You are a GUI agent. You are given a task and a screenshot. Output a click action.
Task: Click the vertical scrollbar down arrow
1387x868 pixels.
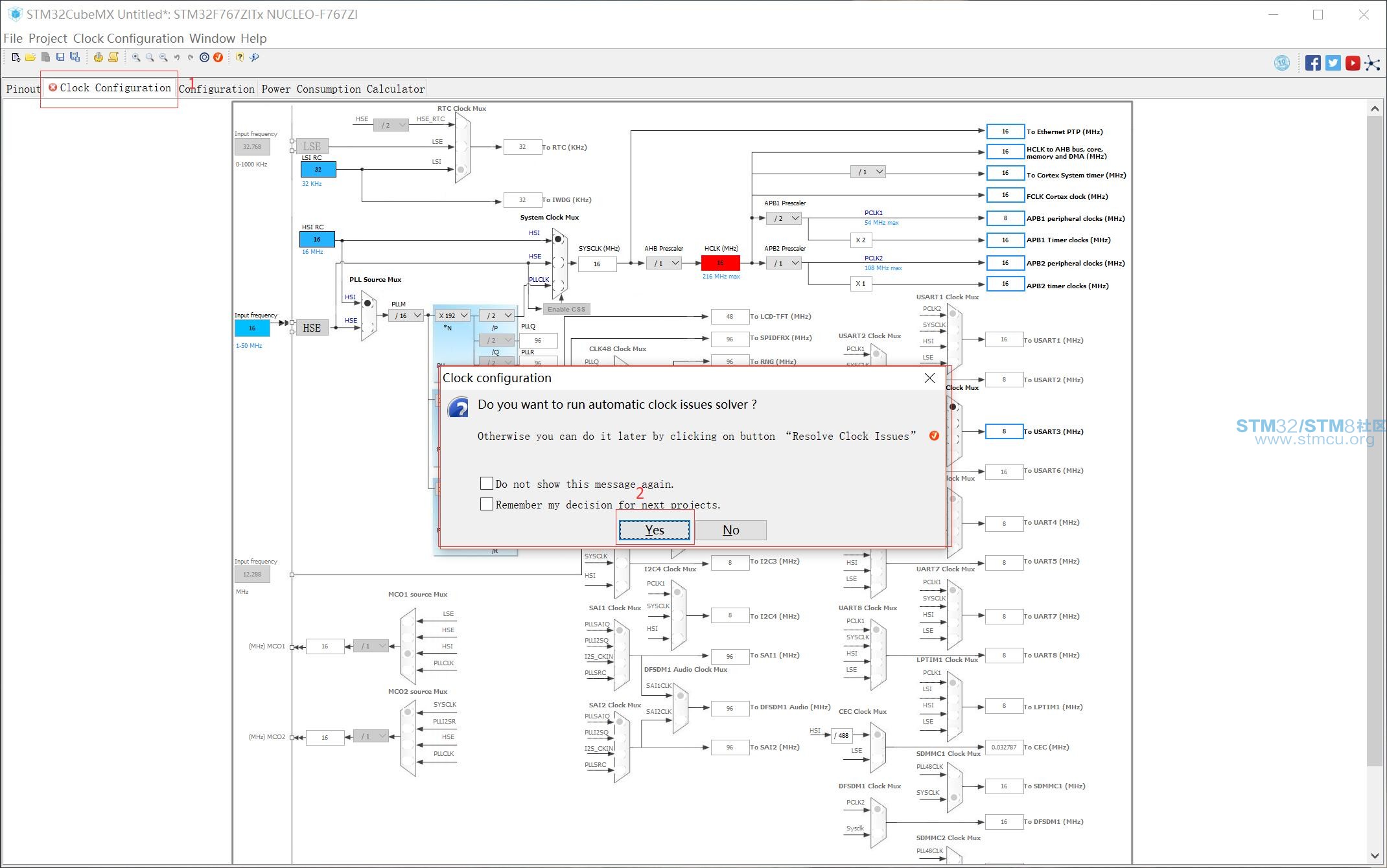[x=1375, y=856]
